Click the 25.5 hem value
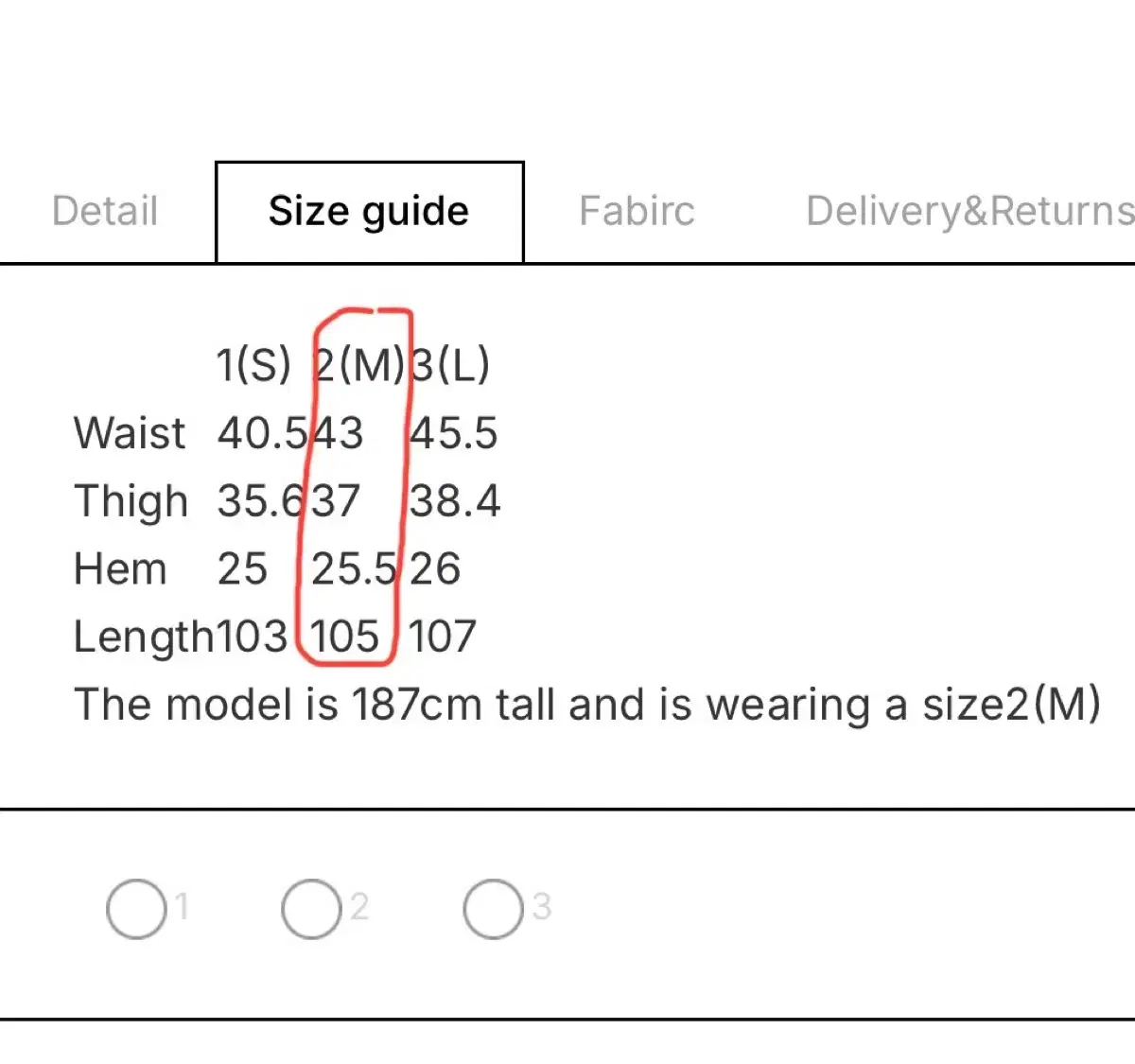Image resolution: width=1135 pixels, height=1064 pixels. tap(355, 569)
